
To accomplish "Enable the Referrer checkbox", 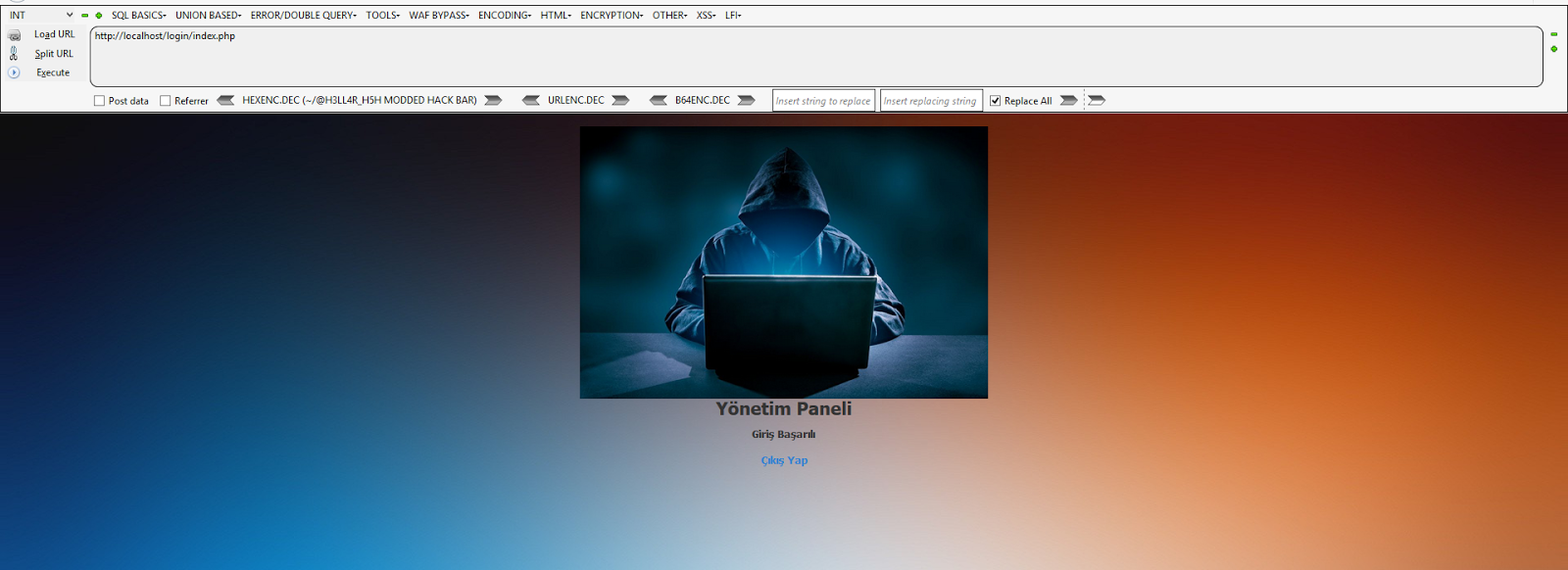I will (x=165, y=101).
